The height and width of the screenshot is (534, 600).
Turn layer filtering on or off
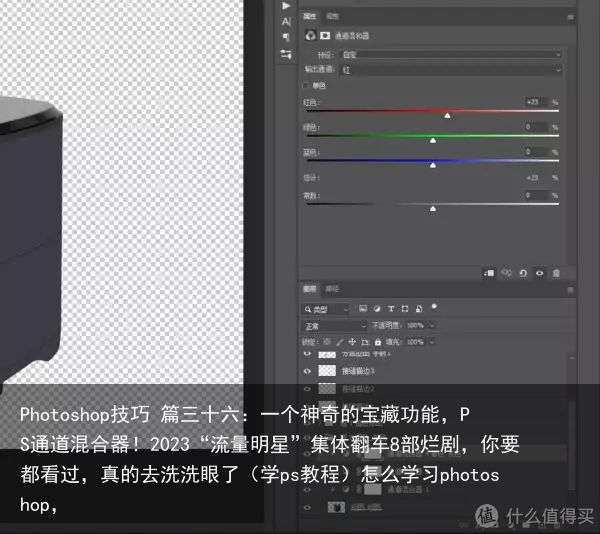click(434, 306)
